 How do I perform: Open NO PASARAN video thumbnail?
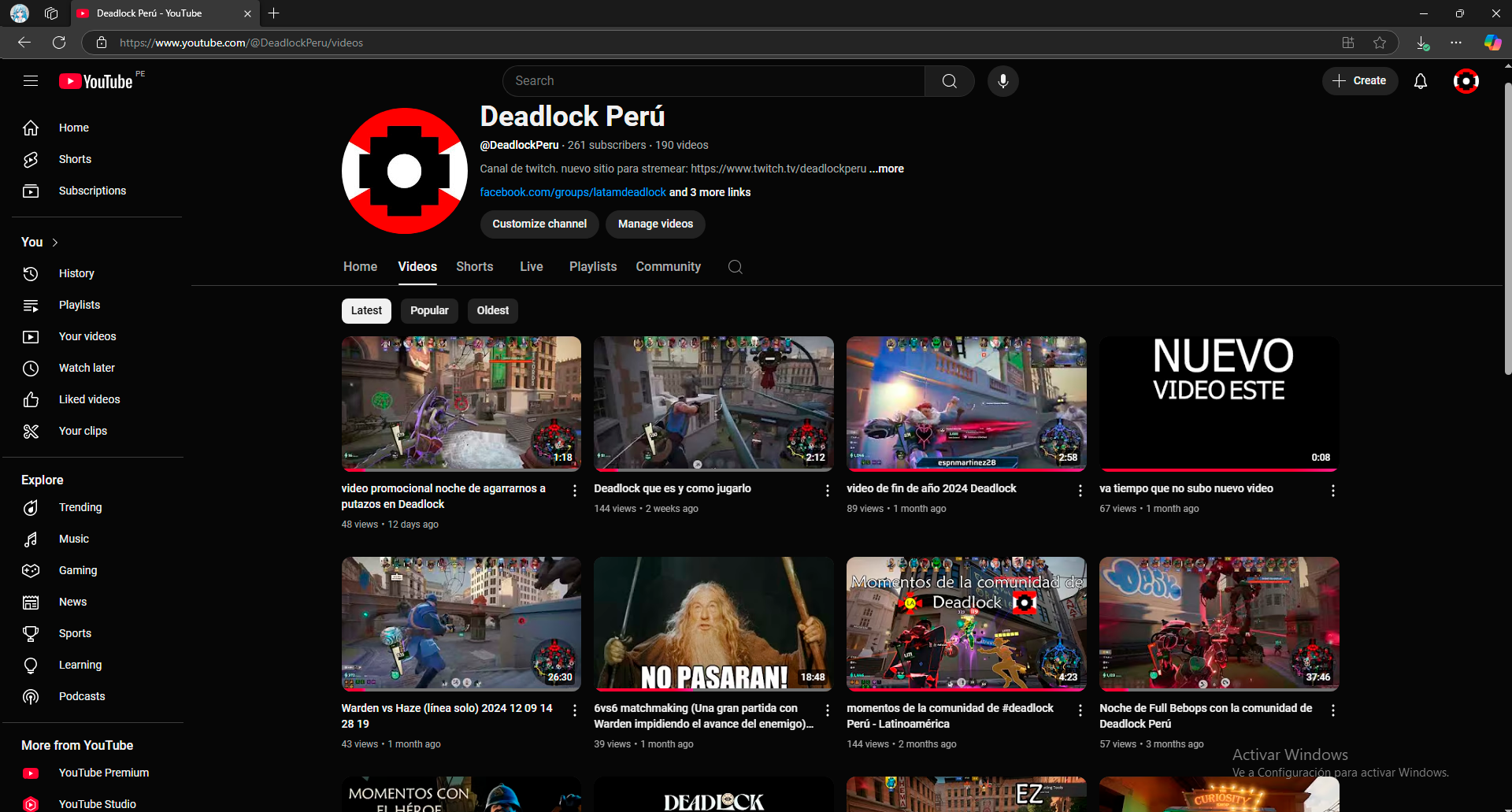pyautogui.click(x=713, y=624)
